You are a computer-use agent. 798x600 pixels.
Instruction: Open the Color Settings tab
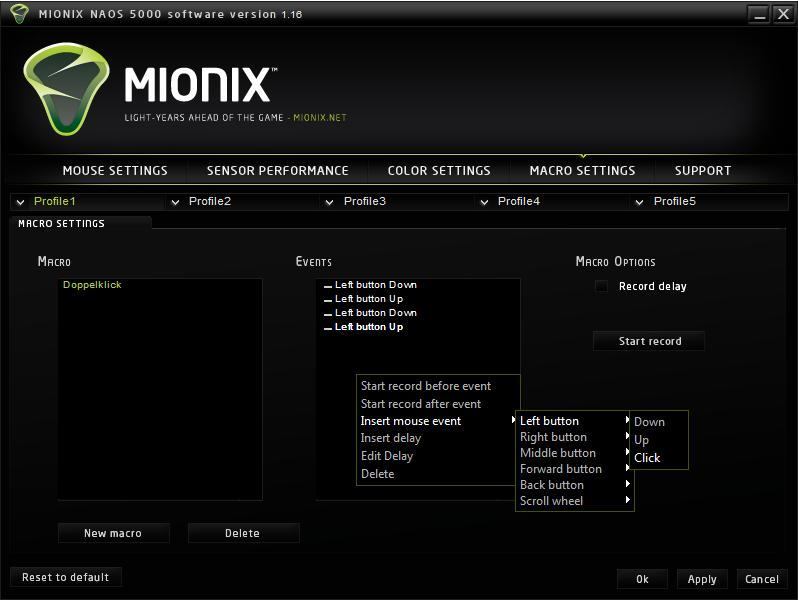pyautogui.click(x=439, y=170)
